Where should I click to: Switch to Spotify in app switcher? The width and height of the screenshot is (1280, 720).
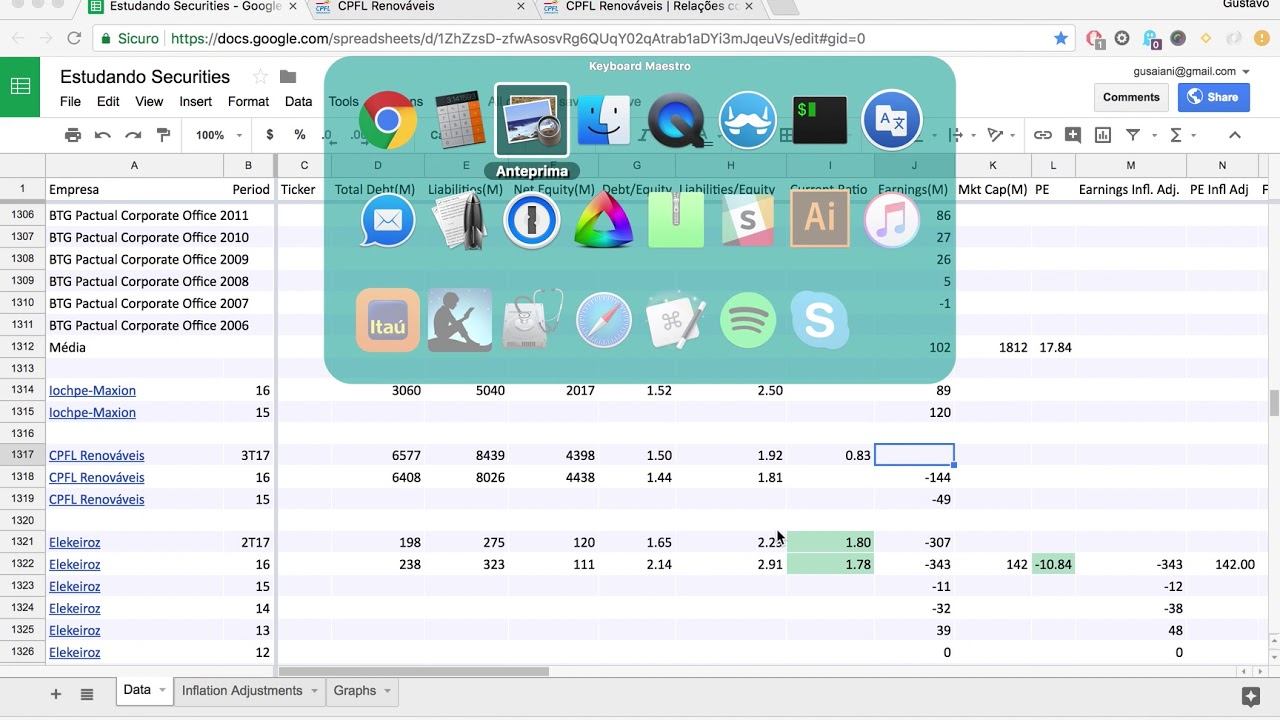pyautogui.click(x=748, y=320)
